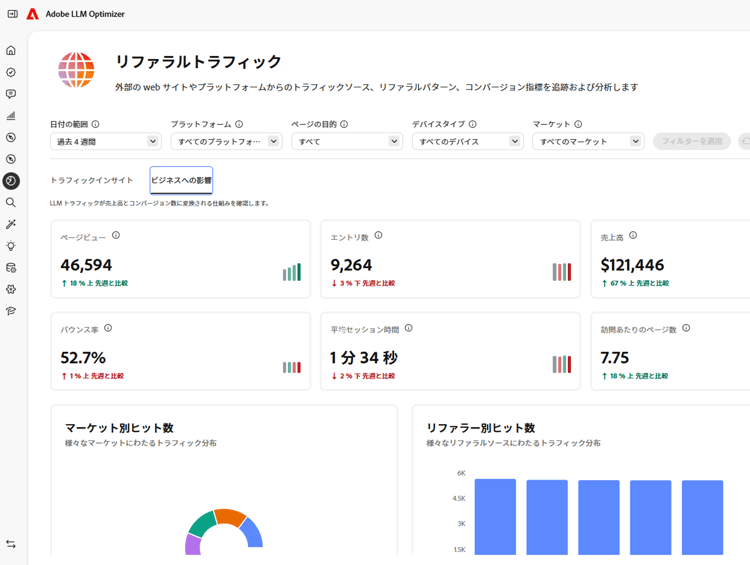Screen dimensions: 750x565
Task: Click the リファラルトラフィック page heading
Action: pyautogui.click(x=199, y=61)
